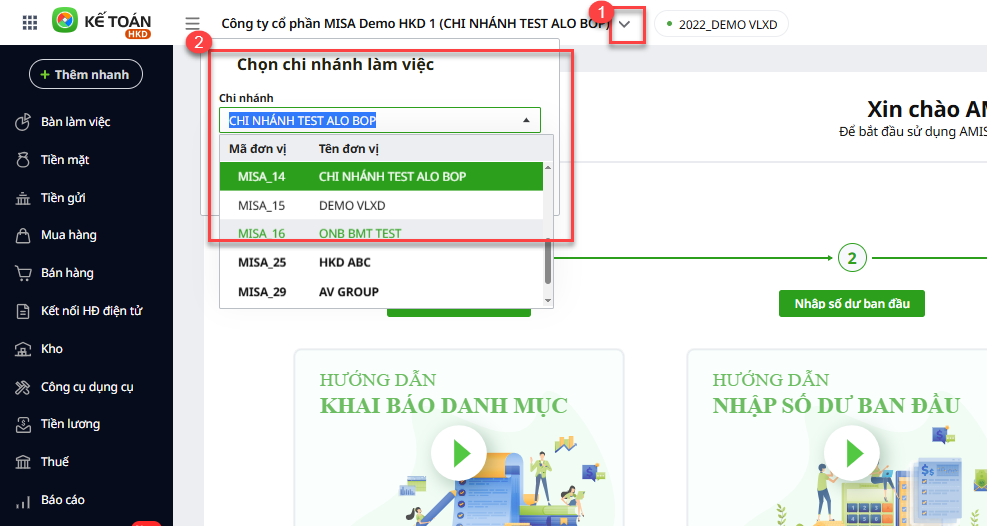Open 2022_DEMO VLXD database selector
The image size is (987, 526).
tap(721, 24)
